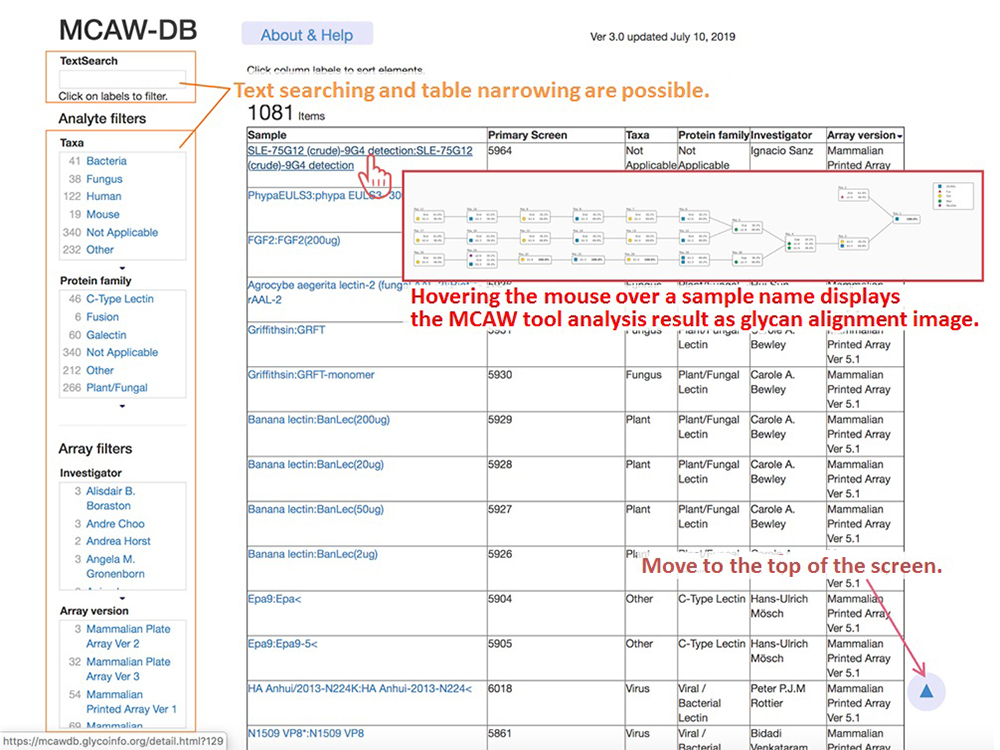Filter by investigator Alisdair B. Boraston
Screen dimensions: 1000x750
pyautogui.click(x=110, y=498)
